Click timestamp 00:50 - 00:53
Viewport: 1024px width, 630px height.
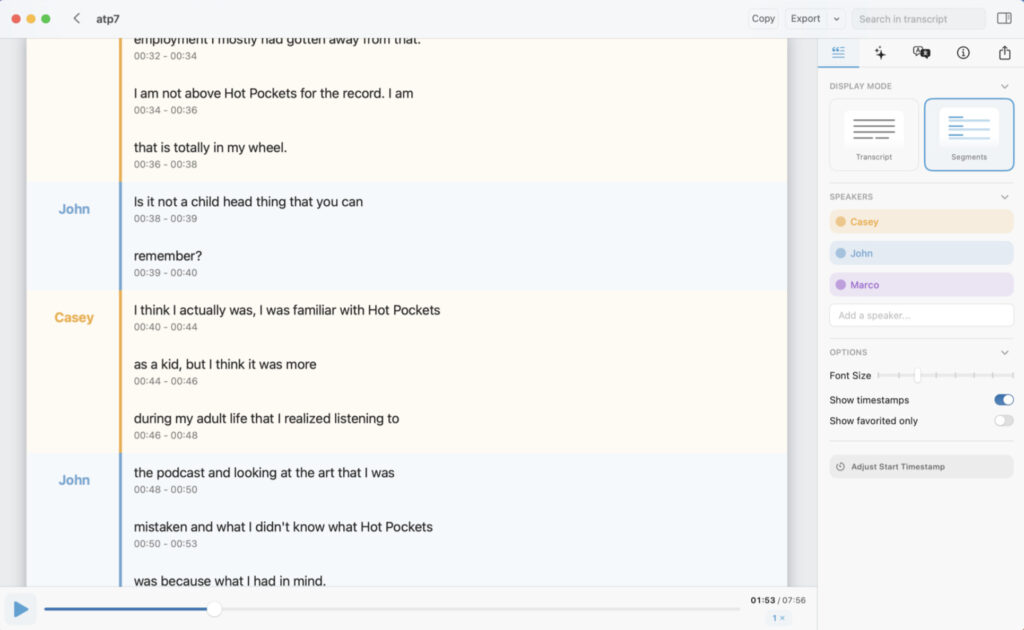[x=165, y=544]
